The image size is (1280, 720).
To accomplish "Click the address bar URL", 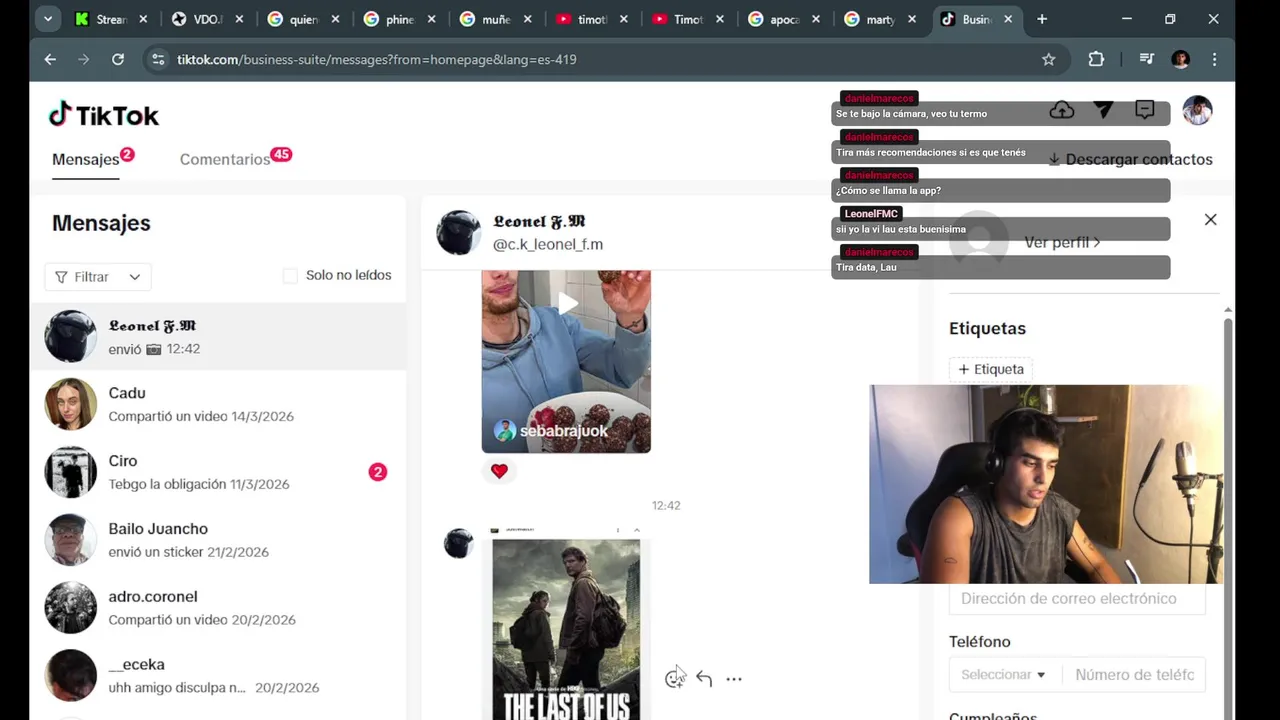I will [377, 59].
